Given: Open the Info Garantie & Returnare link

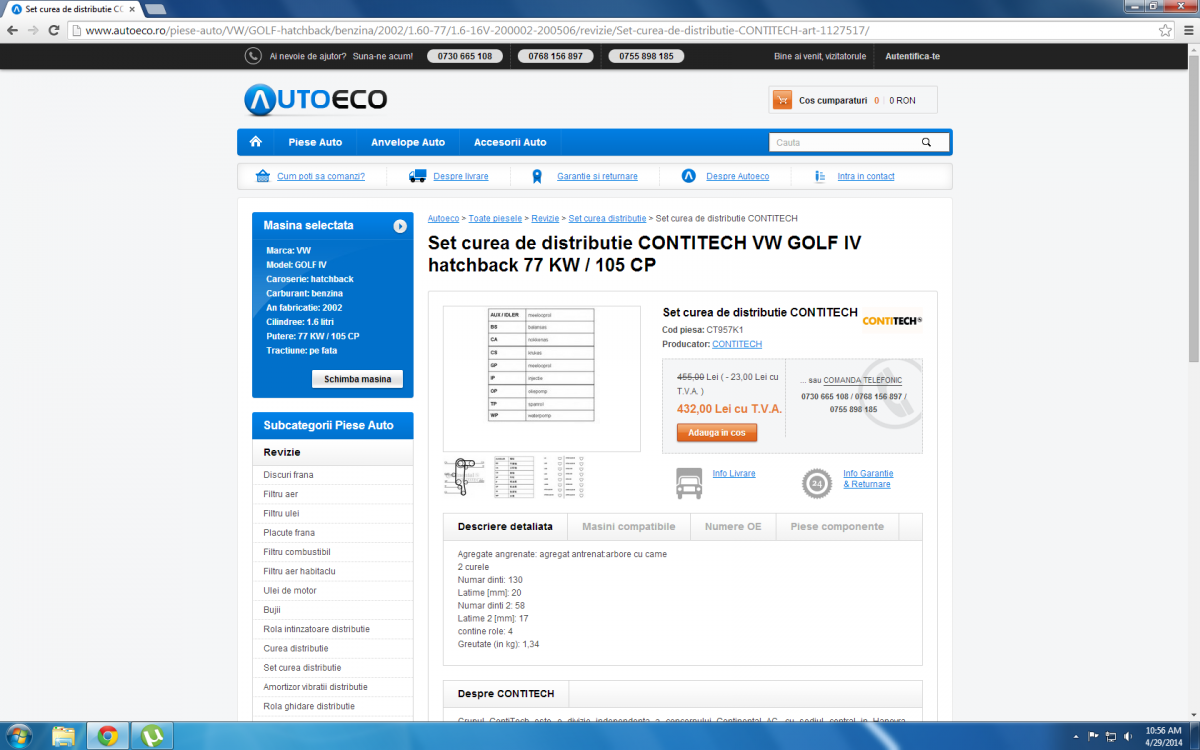Looking at the screenshot, I should coord(868,479).
